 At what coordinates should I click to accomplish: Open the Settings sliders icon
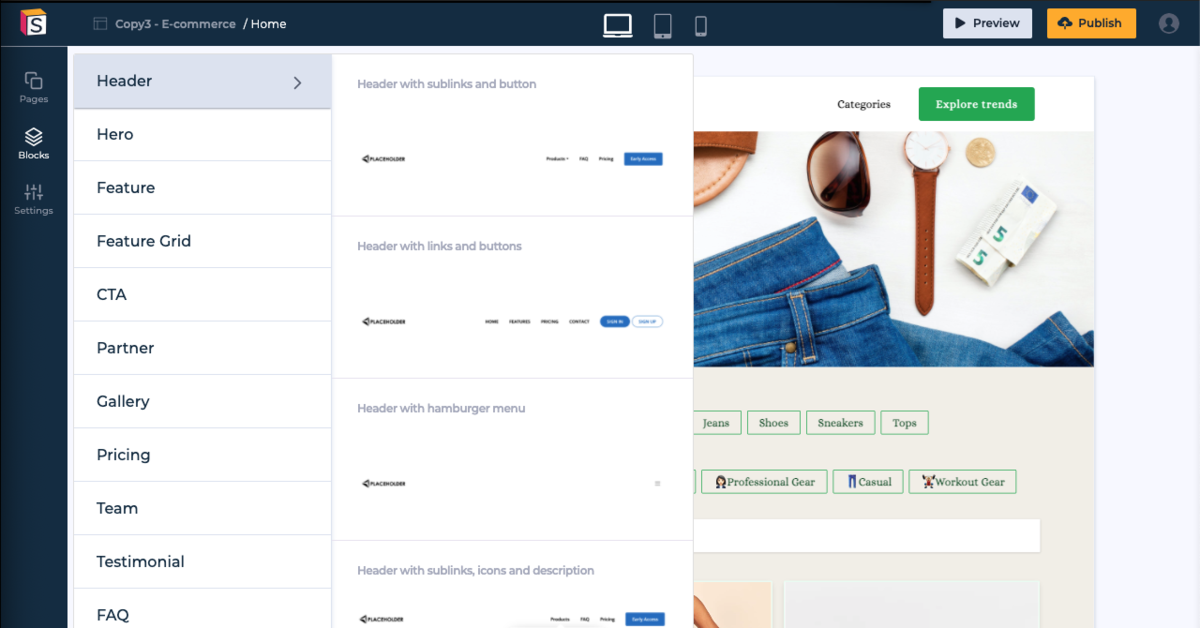pyautogui.click(x=33, y=199)
